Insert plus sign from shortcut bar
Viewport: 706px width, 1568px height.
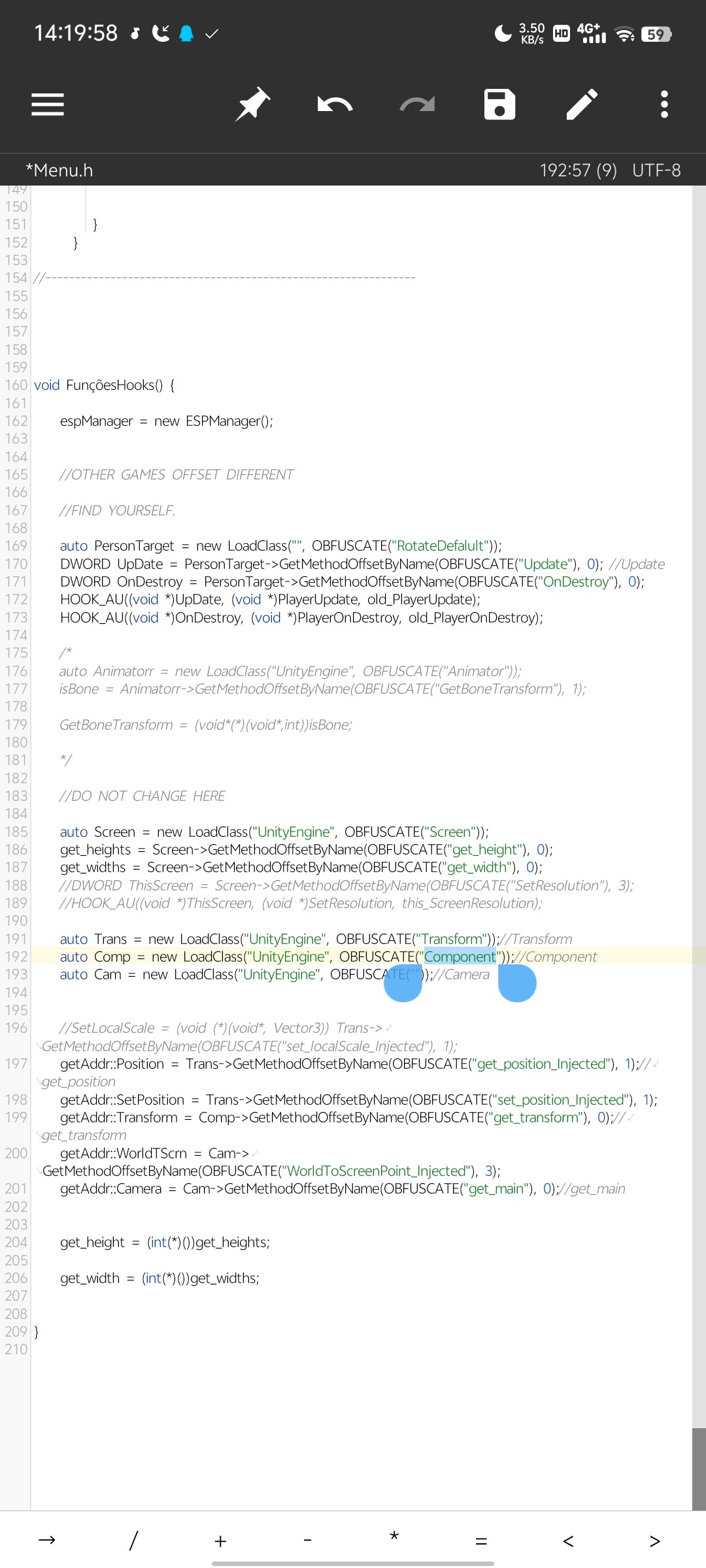tap(220, 1541)
